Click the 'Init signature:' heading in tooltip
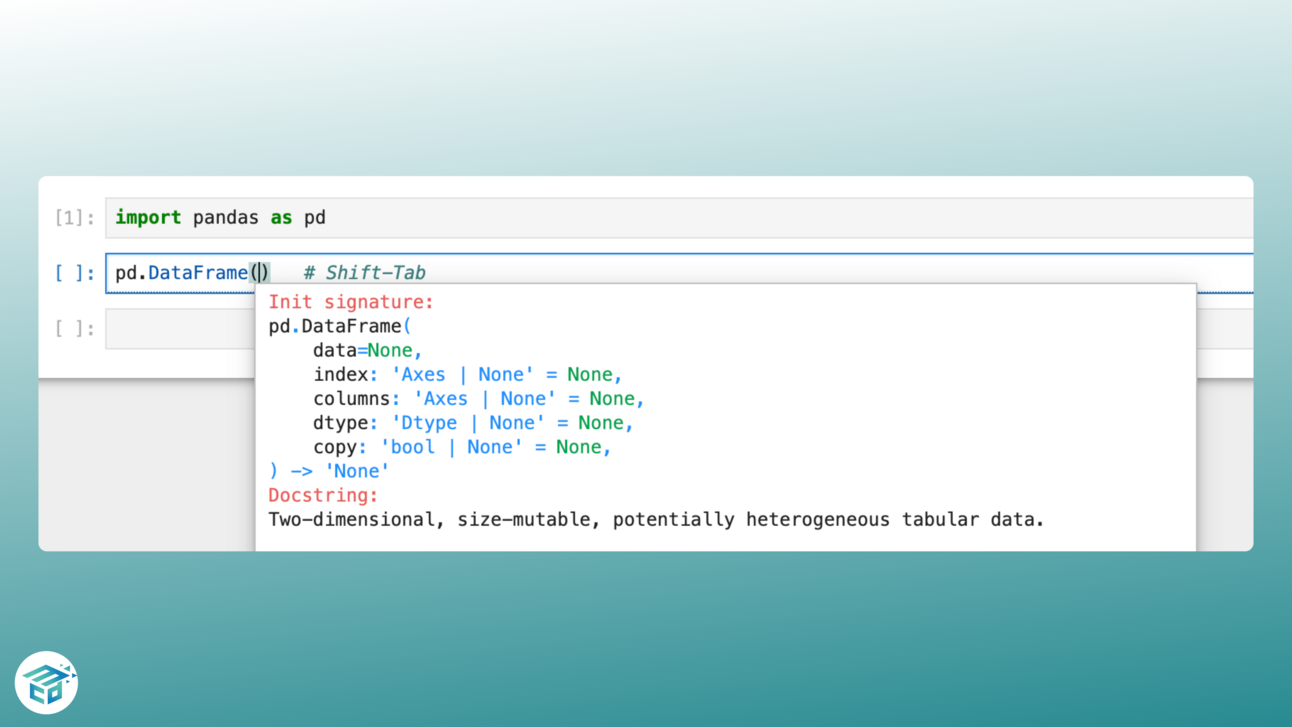 350,302
